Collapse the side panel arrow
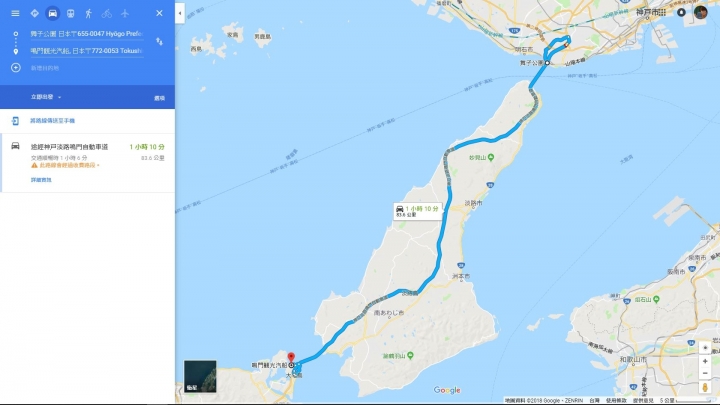This screenshot has height=405, width=720. click(x=180, y=13)
